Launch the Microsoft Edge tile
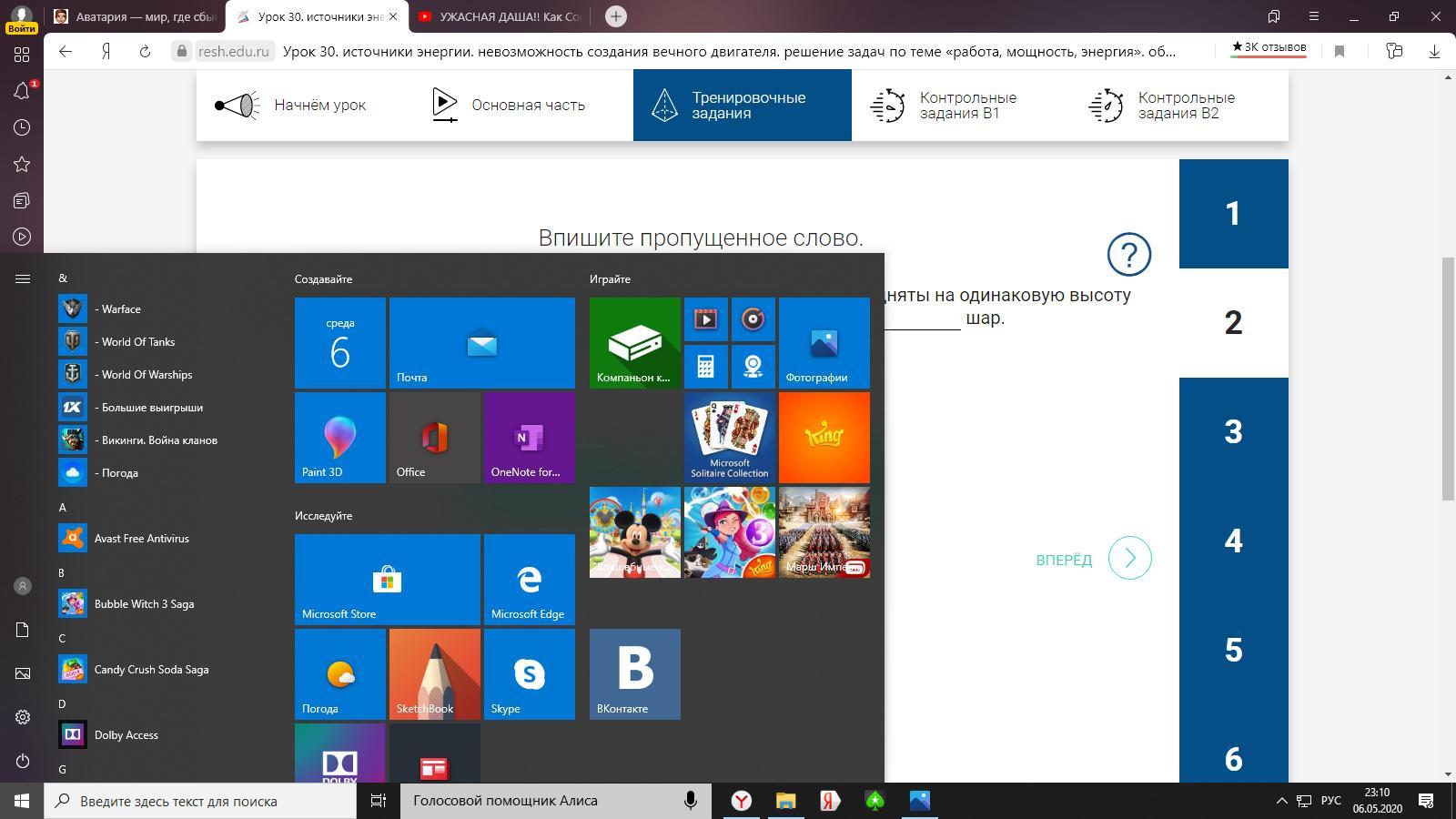This screenshot has width=1456, height=819. (x=530, y=580)
